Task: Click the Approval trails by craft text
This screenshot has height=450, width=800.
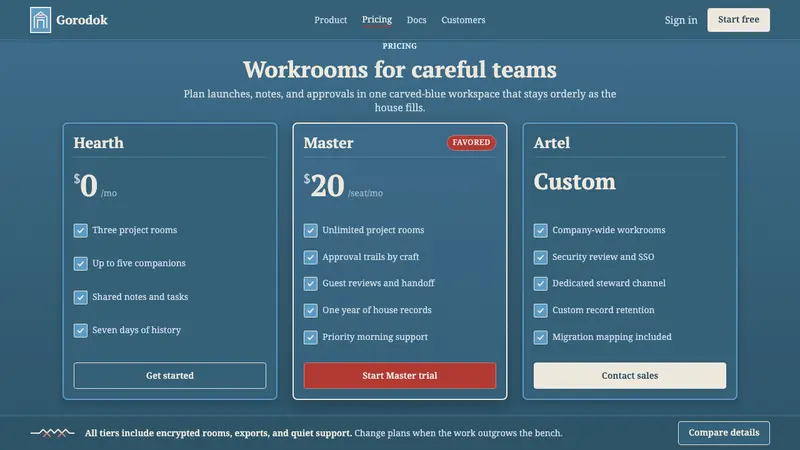Action: [371, 257]
